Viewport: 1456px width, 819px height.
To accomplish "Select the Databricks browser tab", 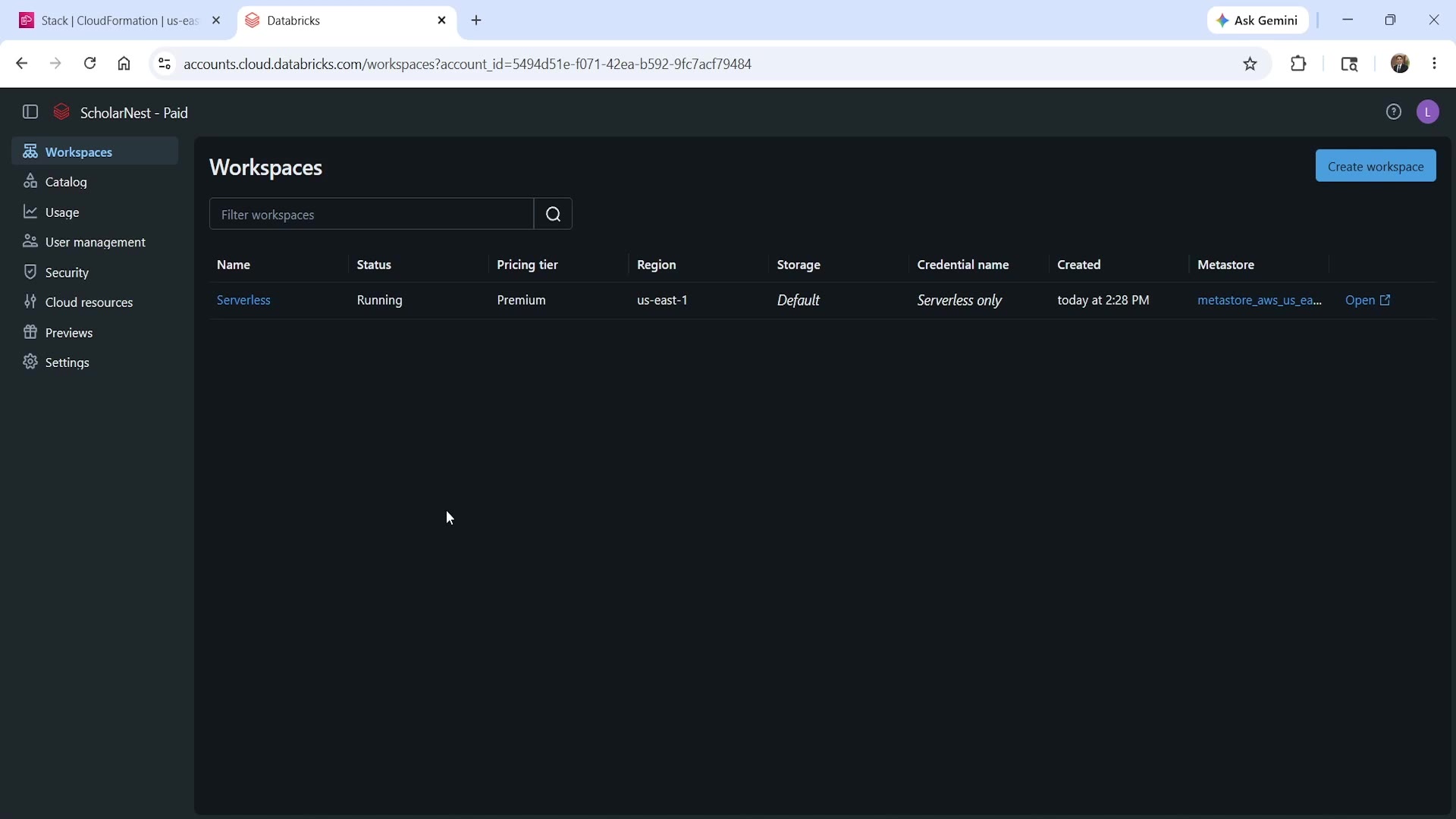I will tap(347, 20).
